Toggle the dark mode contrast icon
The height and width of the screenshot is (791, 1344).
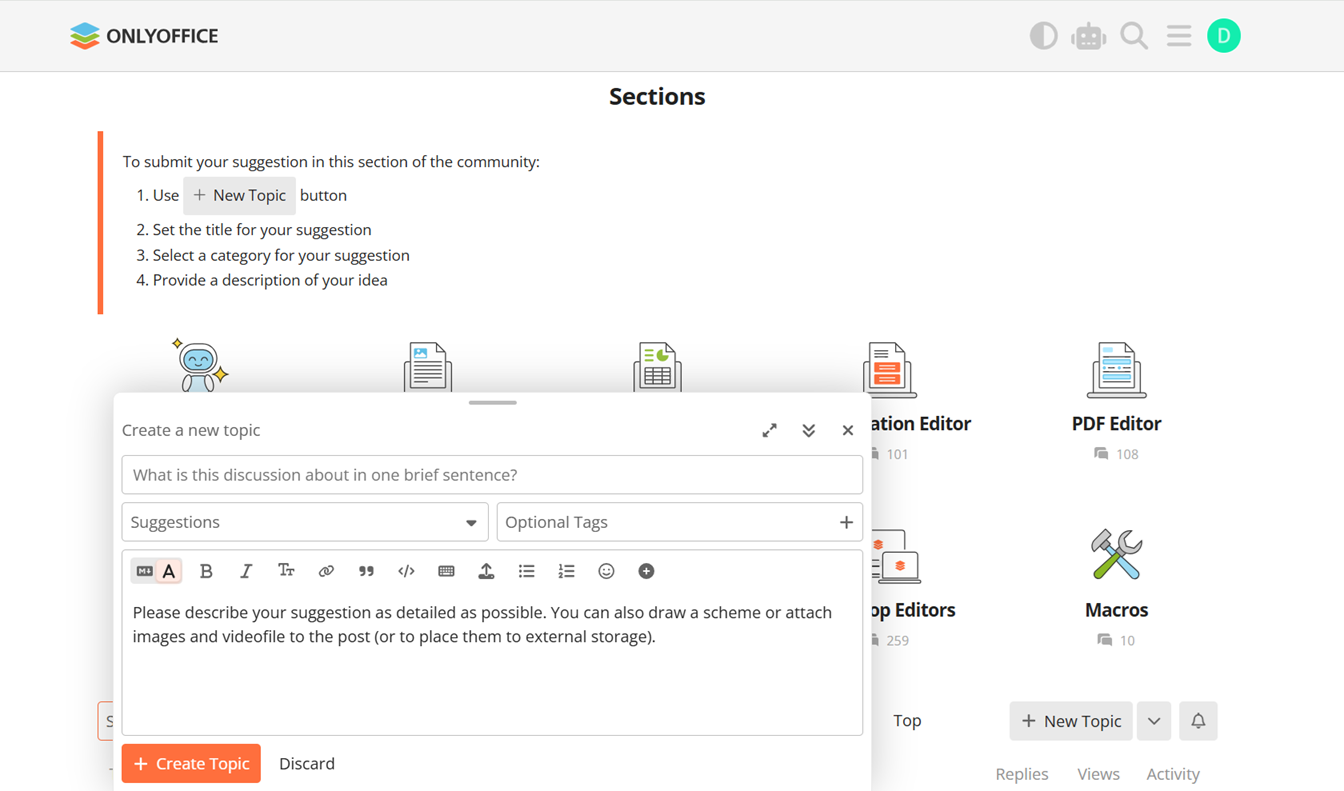[x=1043, y=36]
